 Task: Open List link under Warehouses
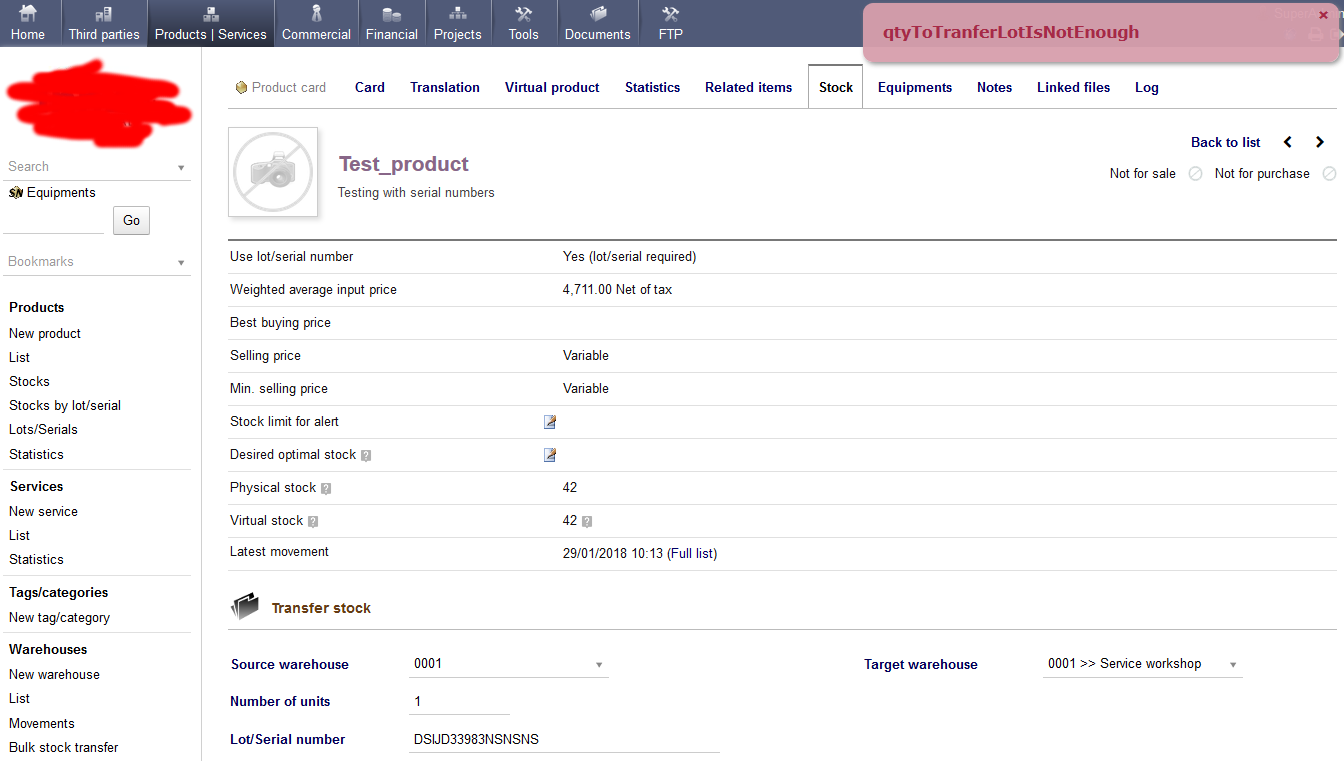pyautogui.click(x=19, y=698)
